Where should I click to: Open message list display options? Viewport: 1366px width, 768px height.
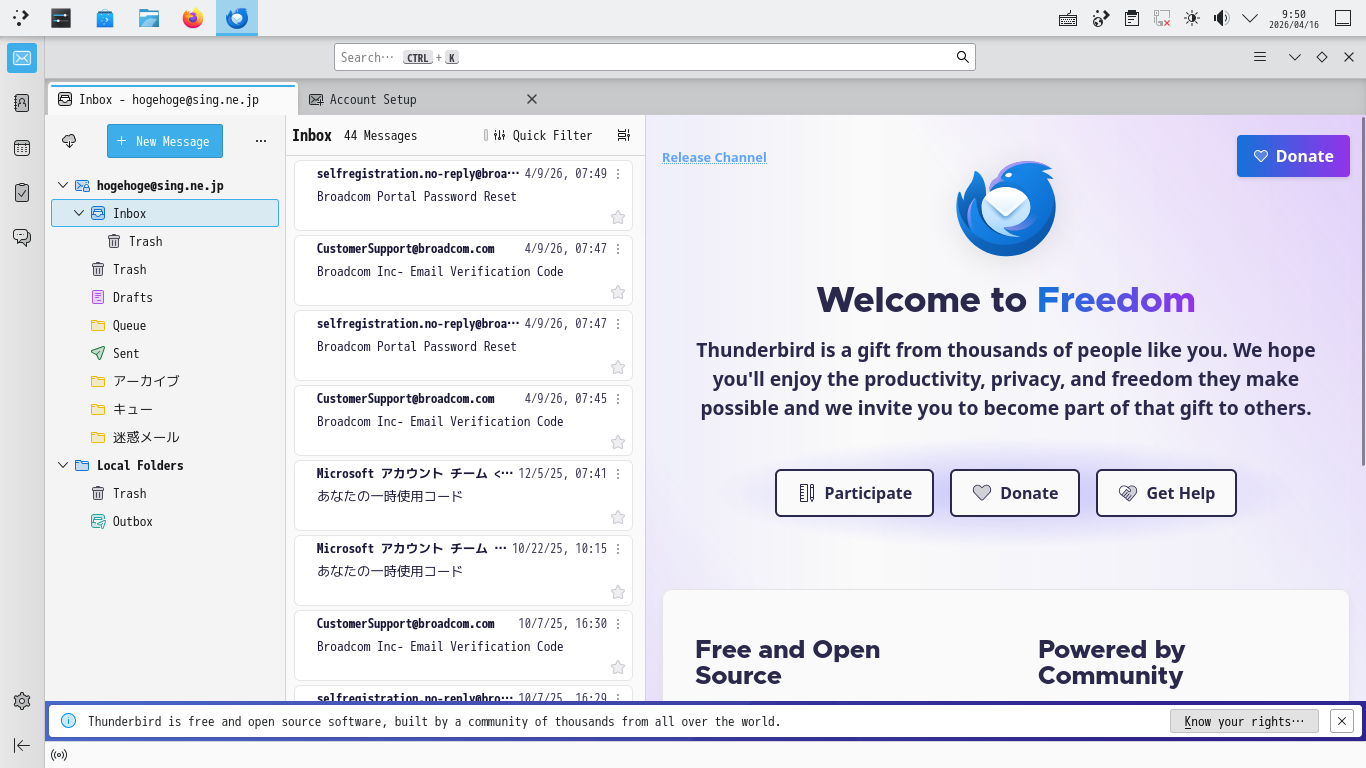point(624,135)
